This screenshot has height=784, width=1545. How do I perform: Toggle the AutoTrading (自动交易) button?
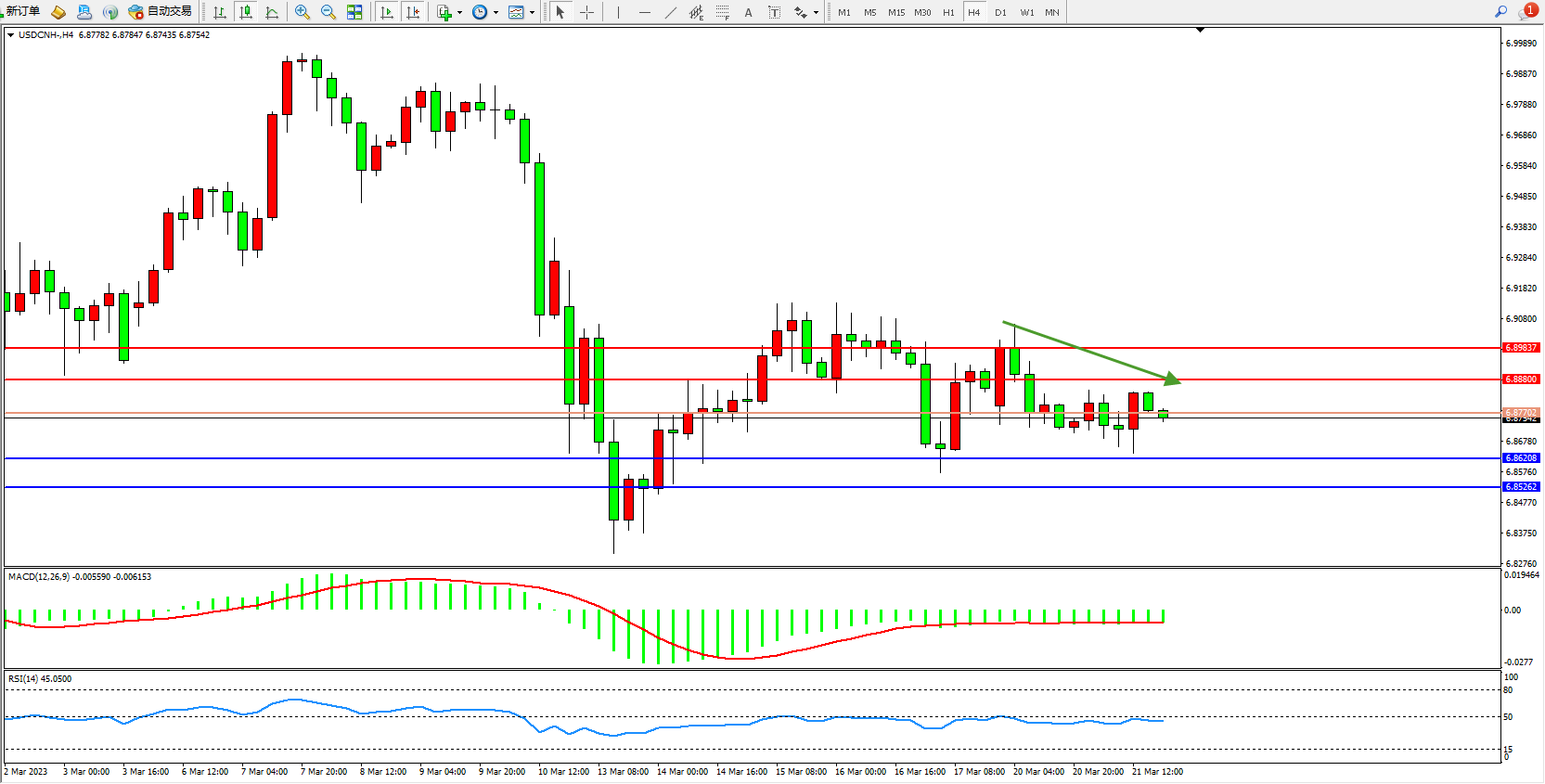tap(161, 12)
